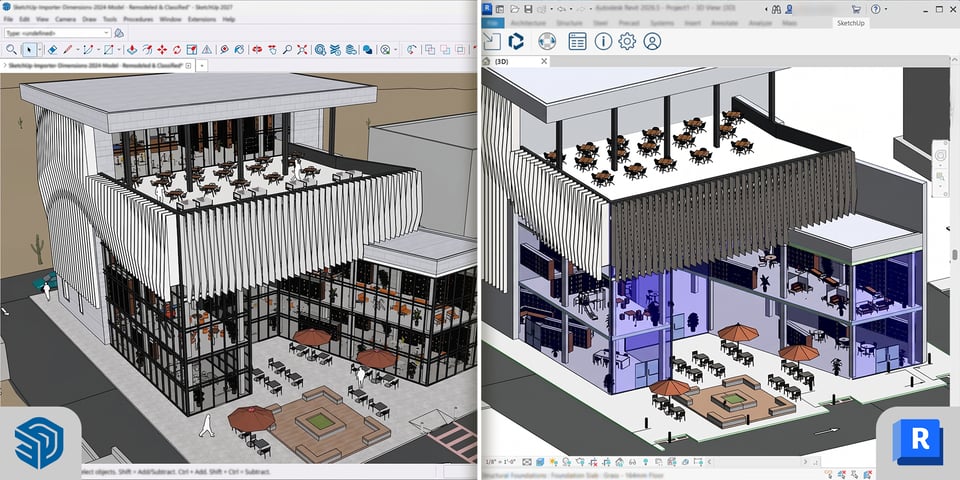Open the list panel icon in Revit ribbon
Screen dimensions: 960x480
pyautogui.click(x=577, y=41)
